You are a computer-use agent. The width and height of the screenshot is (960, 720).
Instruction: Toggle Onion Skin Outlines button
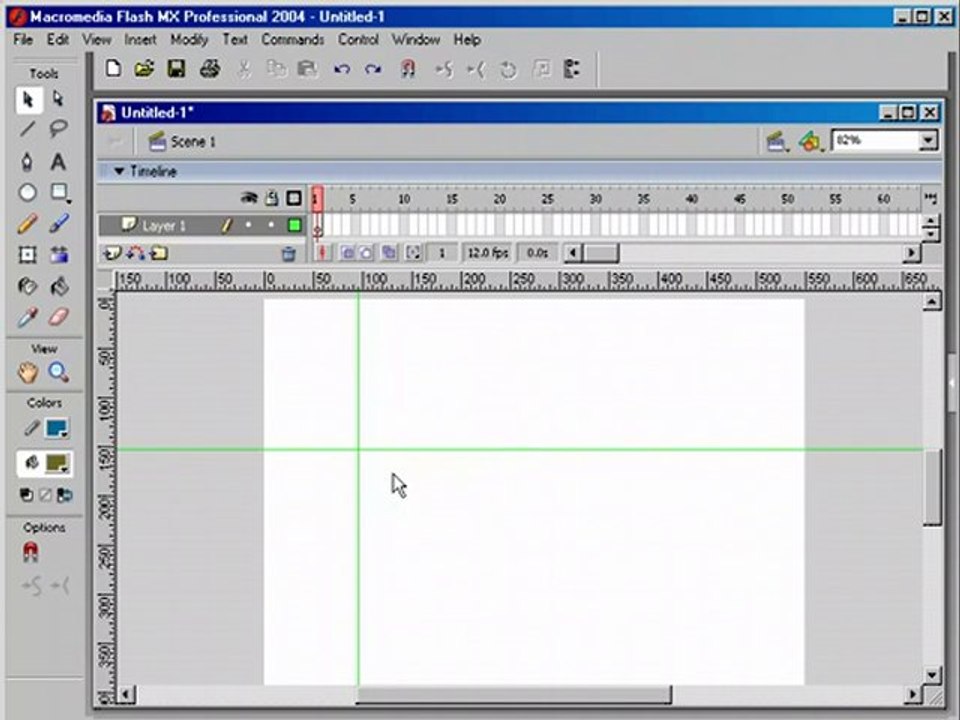pyautogui.click(x=366, y=253)
